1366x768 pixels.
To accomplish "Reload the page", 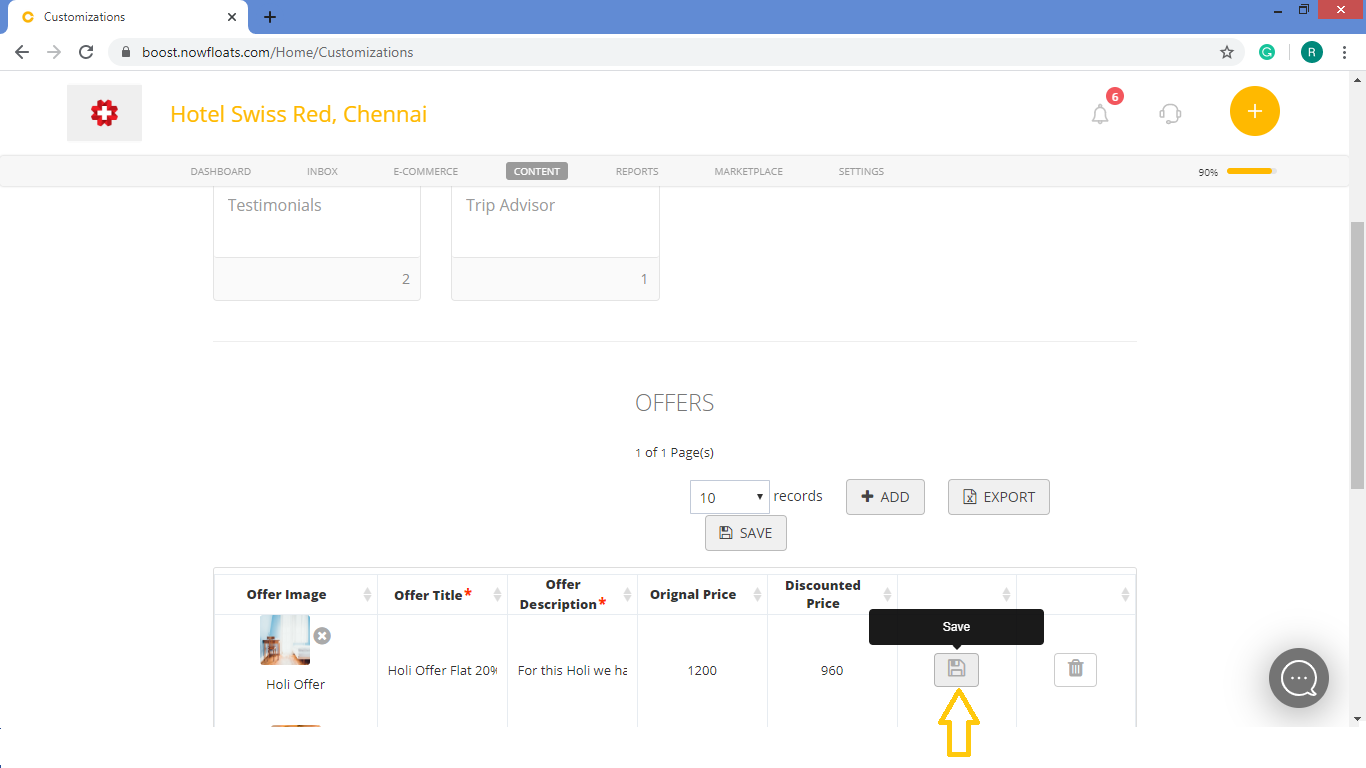I will (86, 52).
